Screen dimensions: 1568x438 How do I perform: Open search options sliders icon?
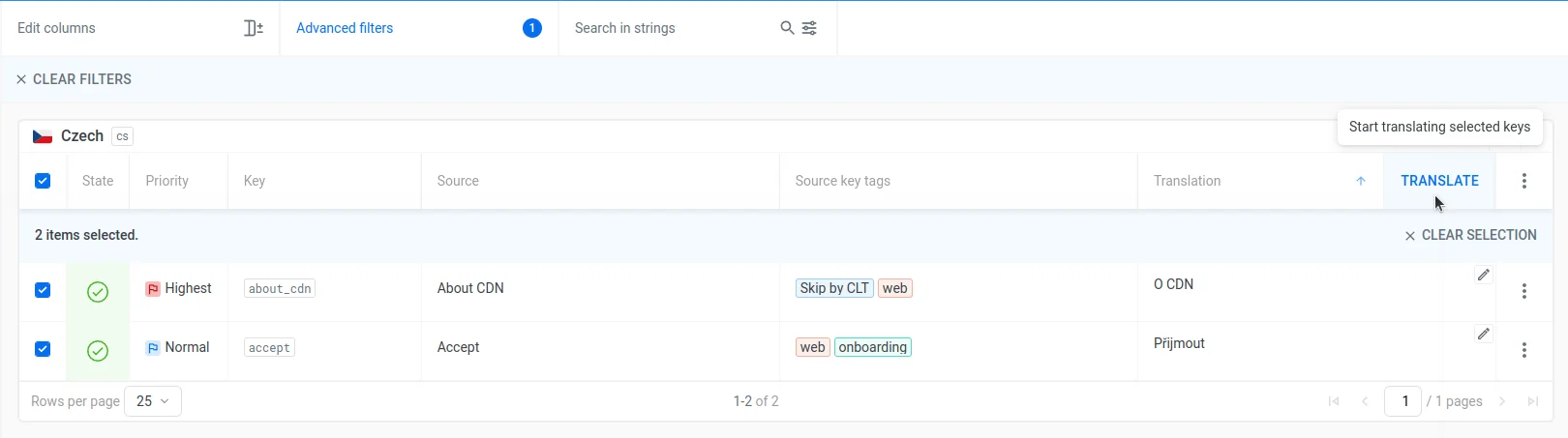[809, 28]
